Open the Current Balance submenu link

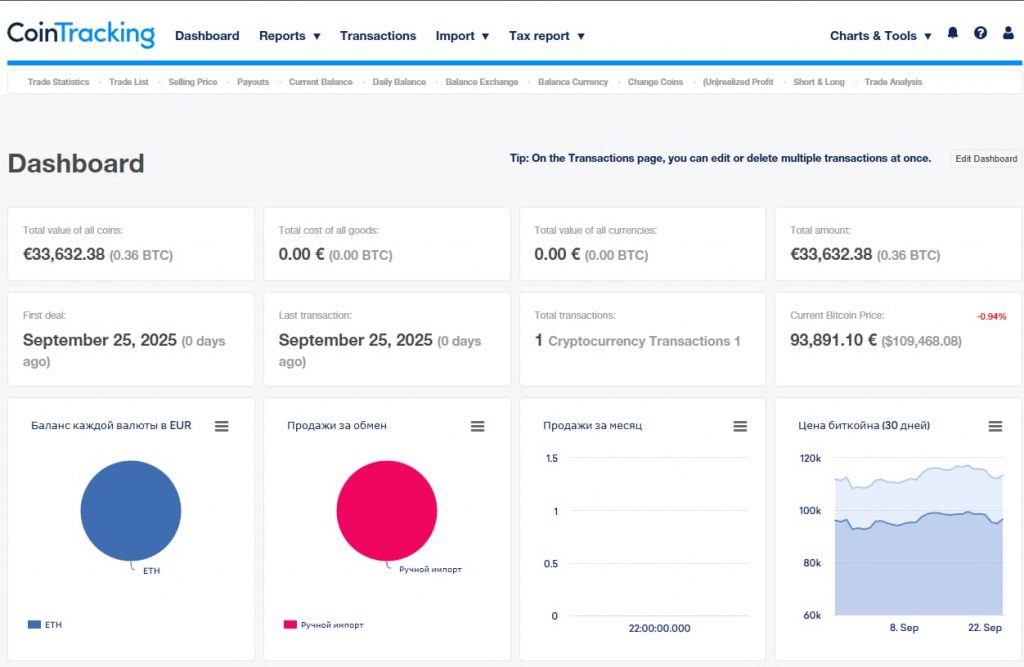[x=320, y=82]
